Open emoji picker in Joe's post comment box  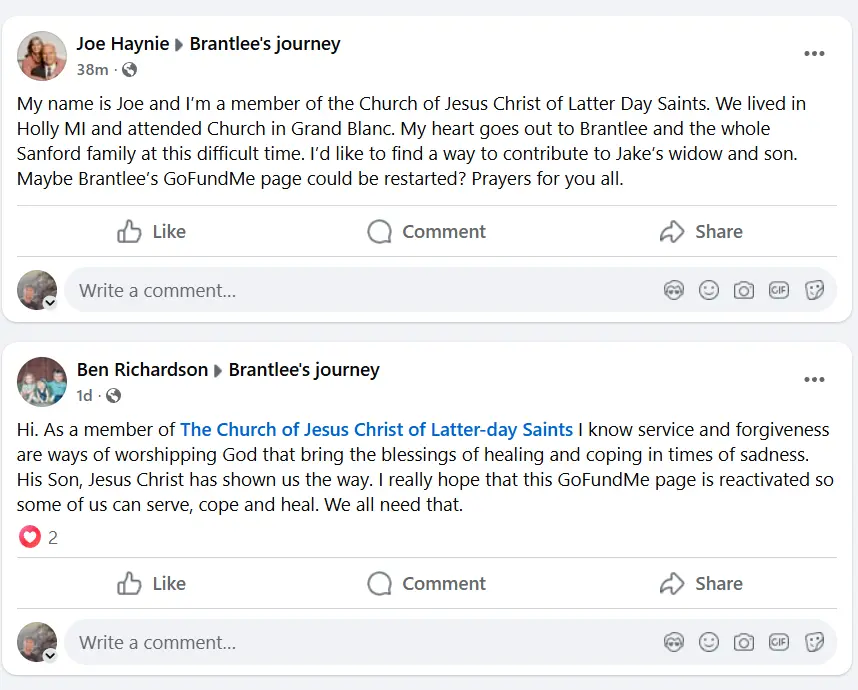coord(709,291)
